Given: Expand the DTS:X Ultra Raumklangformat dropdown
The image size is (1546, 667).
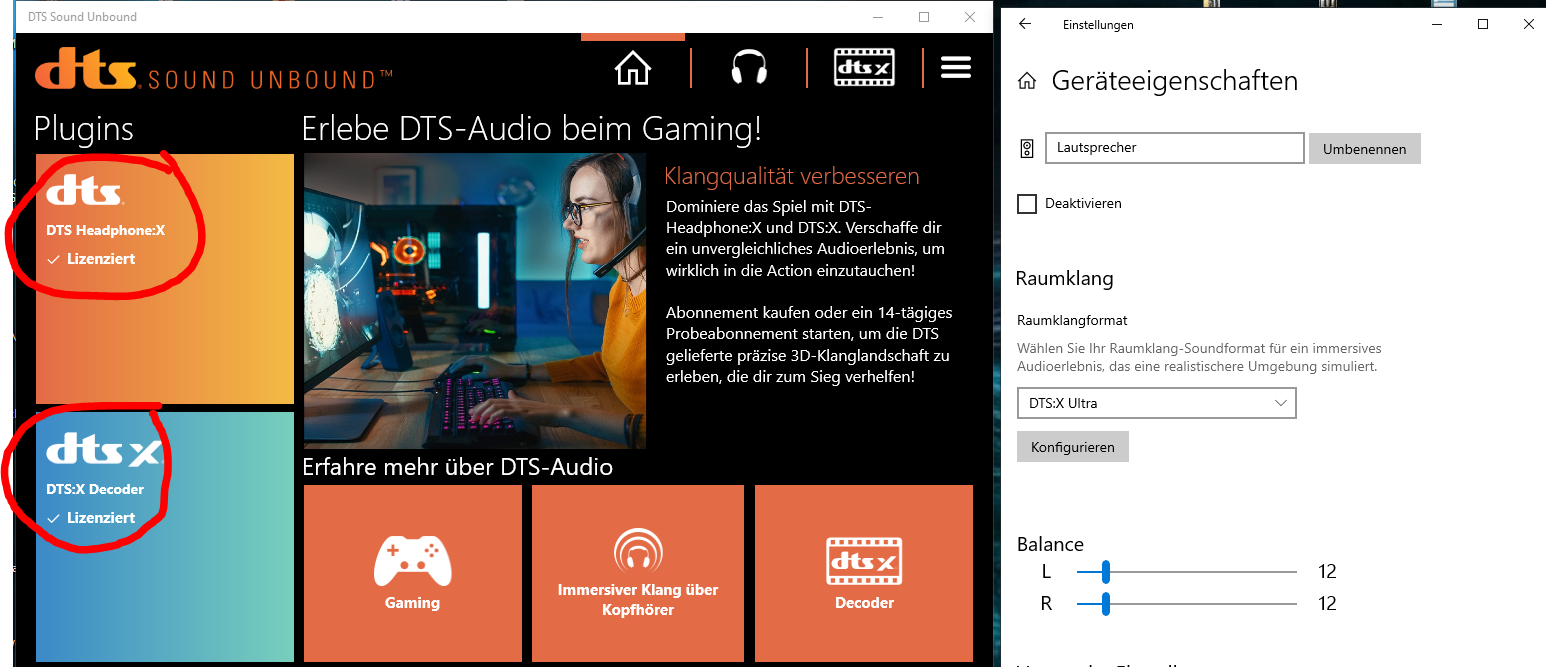Looking at the screenshot, I should 1156,403.
